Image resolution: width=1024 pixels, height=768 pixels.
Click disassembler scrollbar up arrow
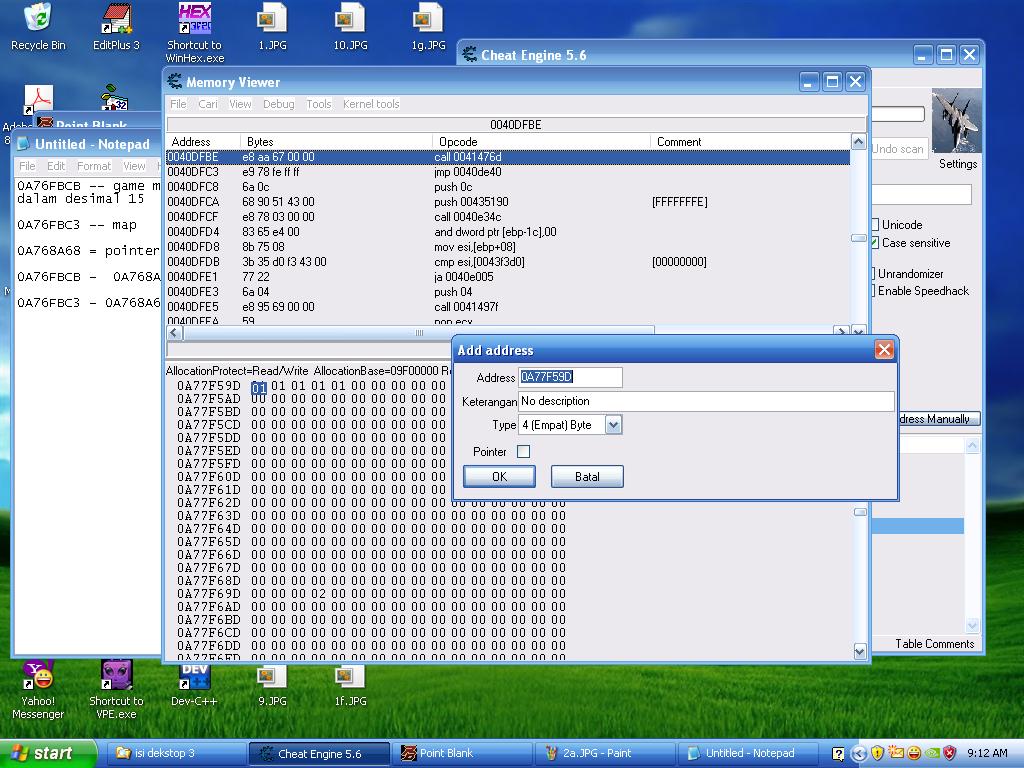click(858, 142)
